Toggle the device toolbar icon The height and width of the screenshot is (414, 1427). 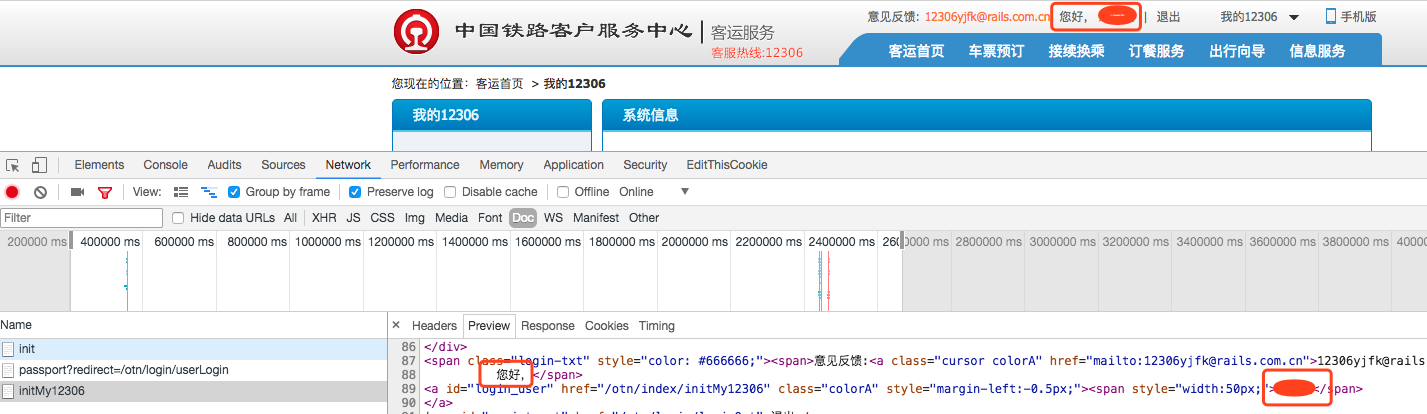(x=39, y=165)
